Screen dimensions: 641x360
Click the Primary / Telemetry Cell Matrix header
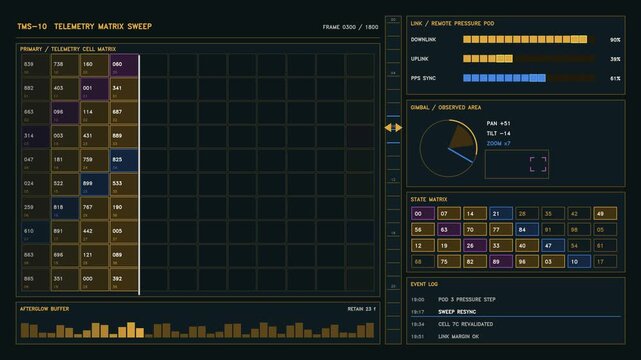[x=68, y=49]
